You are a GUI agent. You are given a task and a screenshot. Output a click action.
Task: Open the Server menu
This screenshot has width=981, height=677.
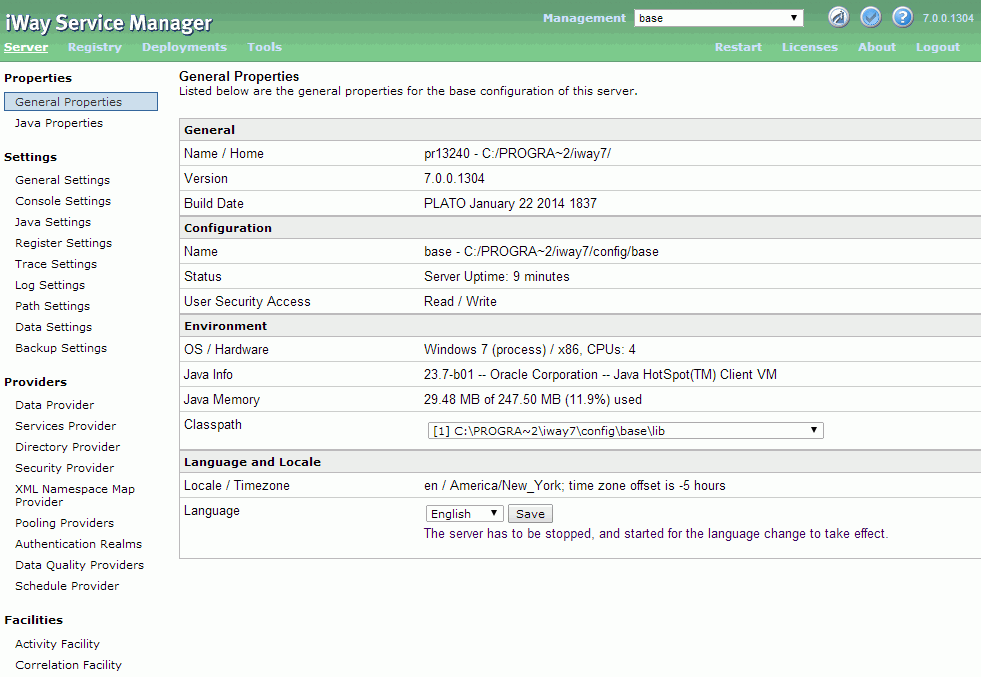(x=26, y=47)
